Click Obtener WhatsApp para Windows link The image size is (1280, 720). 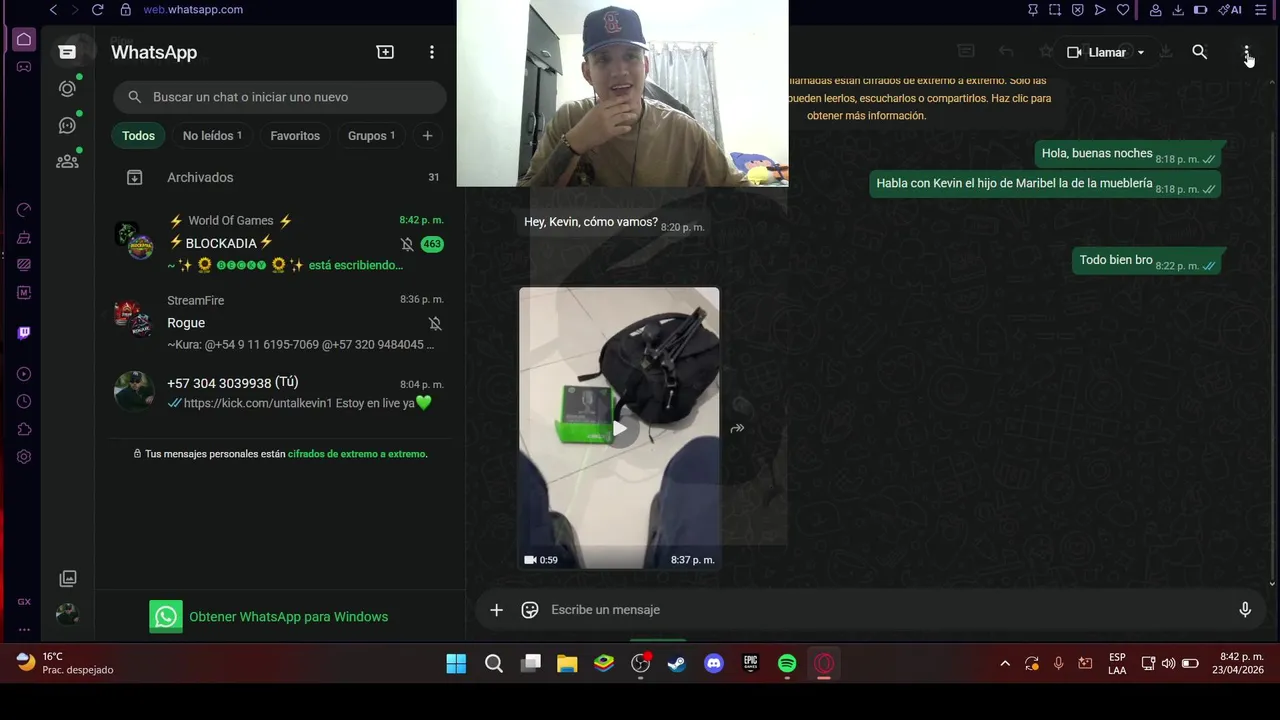pos(288,617)
